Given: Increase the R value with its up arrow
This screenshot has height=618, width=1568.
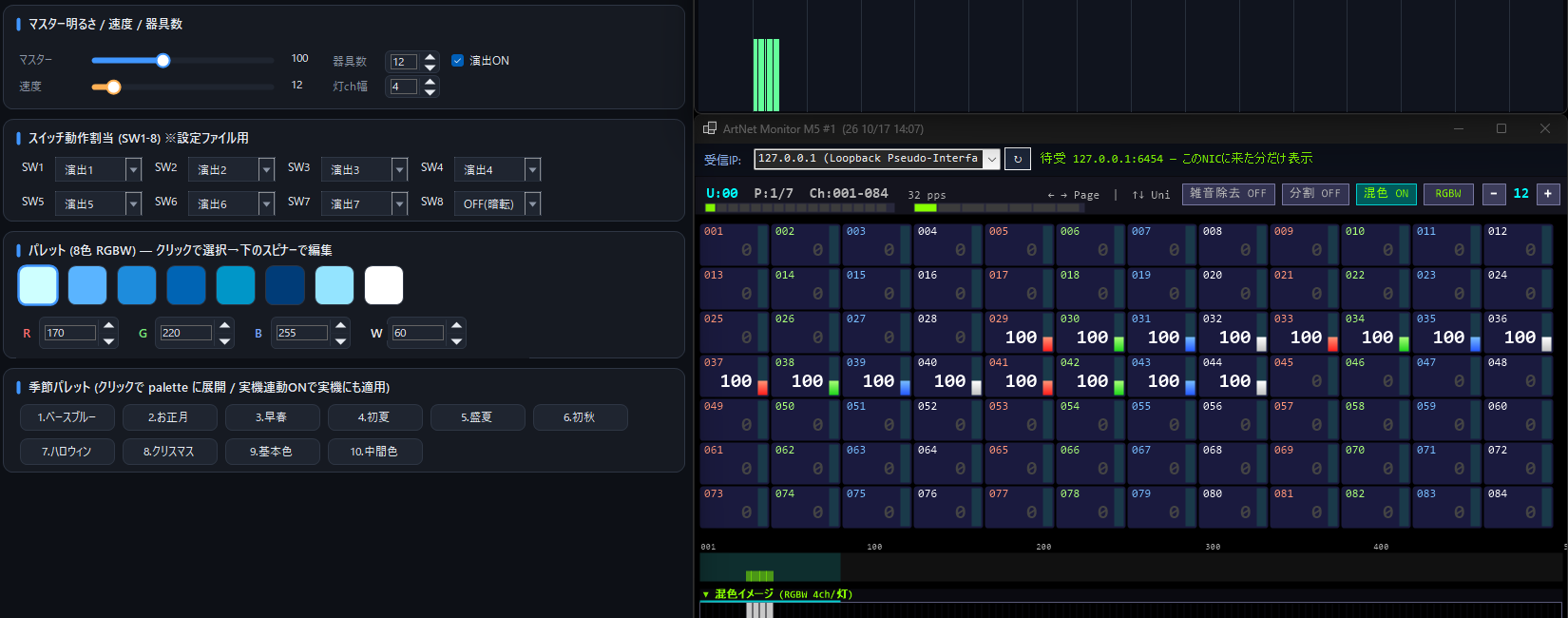Looking at the screenshot, I should [108, 325].
